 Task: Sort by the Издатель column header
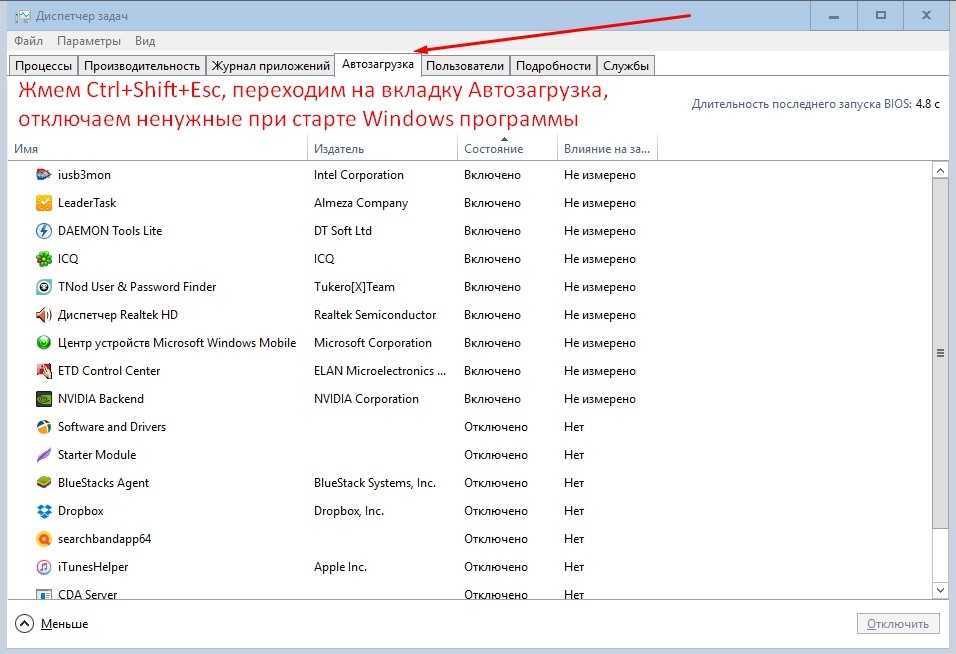coord(382,149)
